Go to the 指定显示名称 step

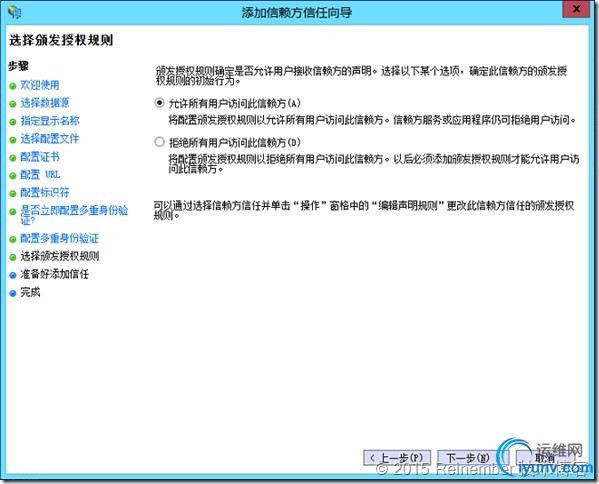[50, 121]
